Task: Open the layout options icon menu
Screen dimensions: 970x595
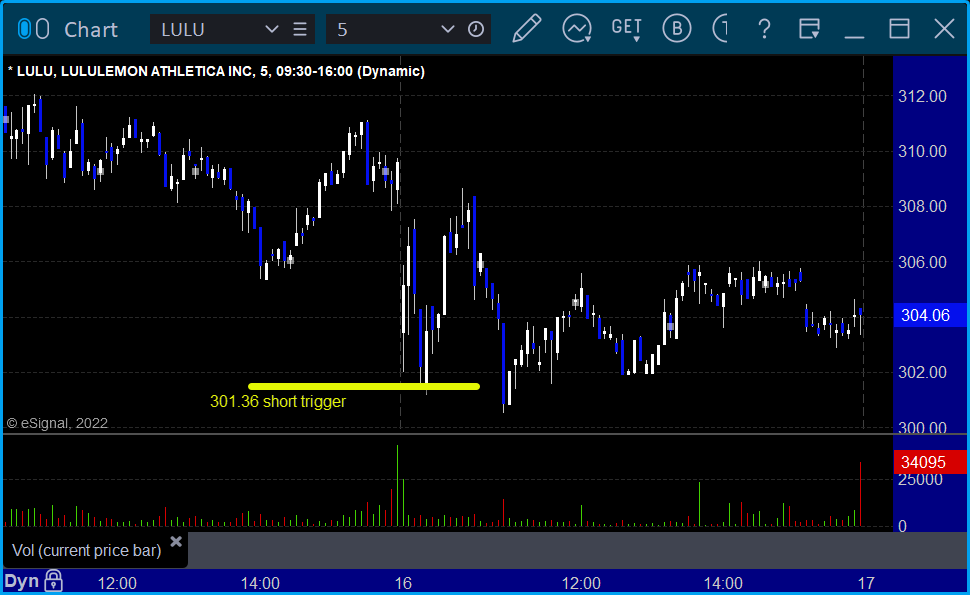Action: click(809, 28)
